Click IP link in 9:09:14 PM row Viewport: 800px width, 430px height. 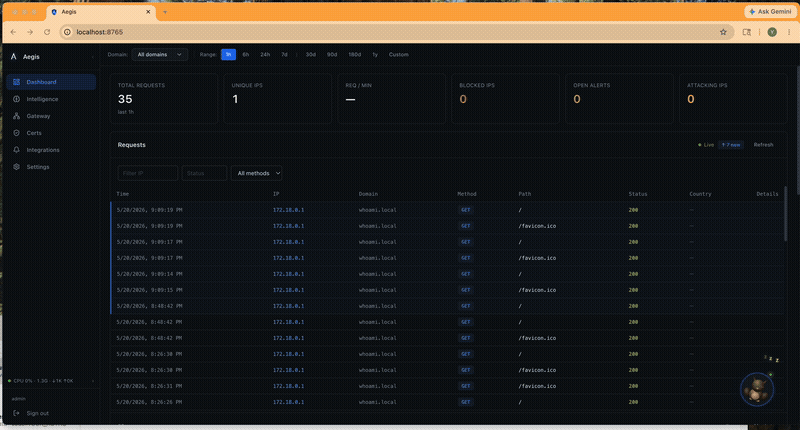click(x=288, y=274)
